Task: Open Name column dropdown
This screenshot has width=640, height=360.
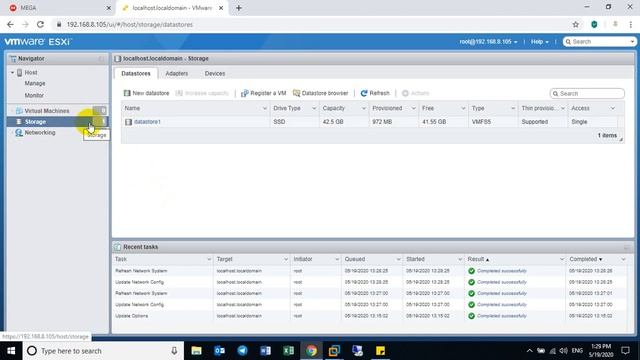Action: 264,108
